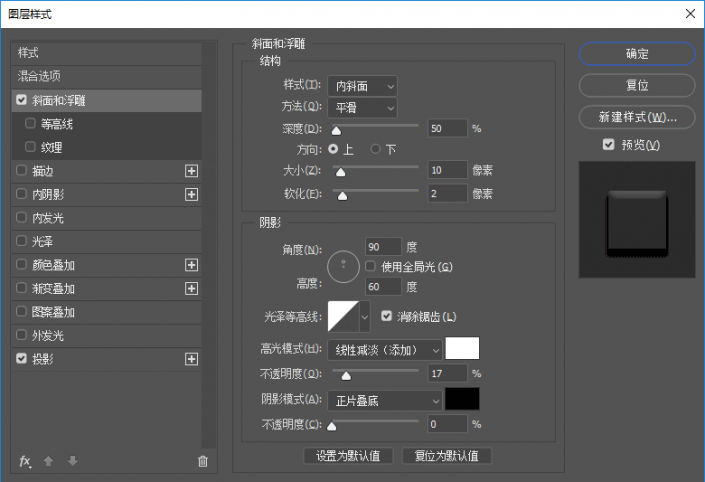Select 混合选项 in the left list
Screen dimensions: 705x482
tap(107, 76)
